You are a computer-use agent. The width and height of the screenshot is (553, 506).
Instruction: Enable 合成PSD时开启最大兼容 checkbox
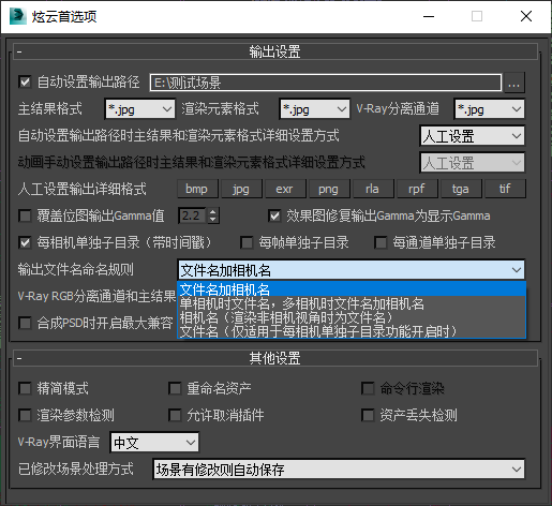pos(25,323)
